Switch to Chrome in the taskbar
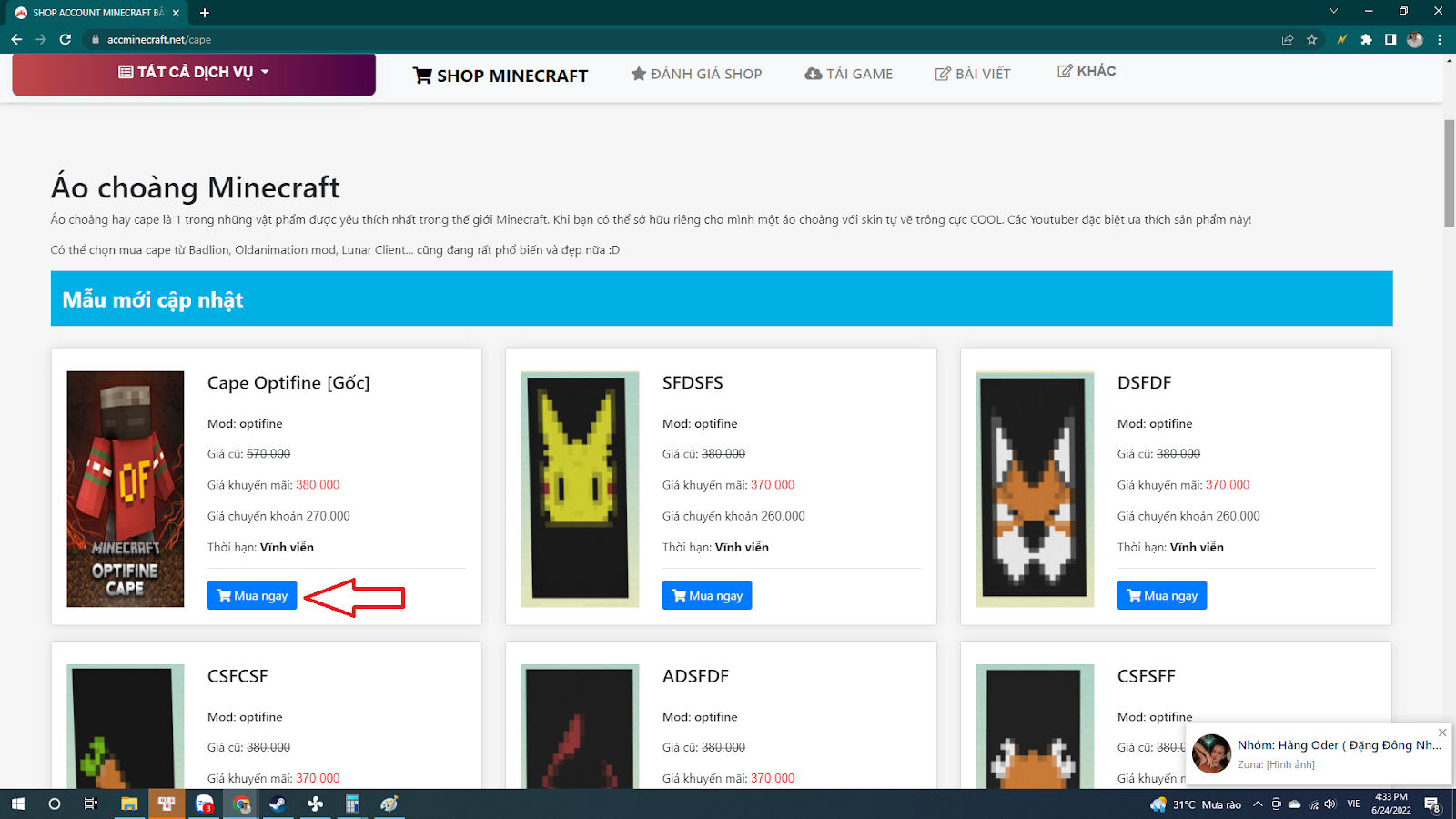1456x819 pixels. click(x=241, y=804)
